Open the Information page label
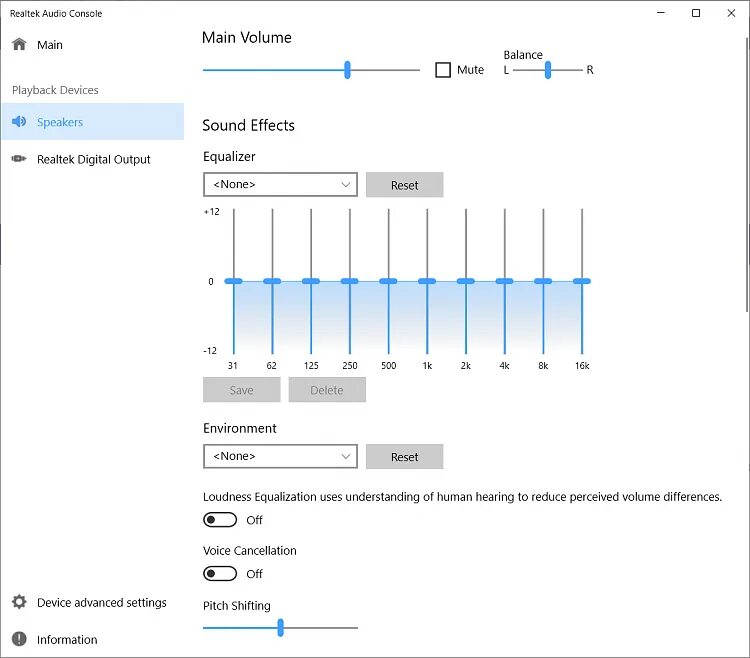 pyautogui.click(x=67, y=640)
